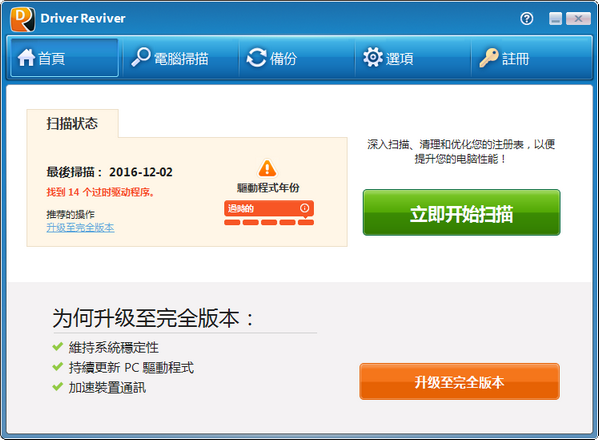Viewport: 599px width, 440px height.
Task: Click the orange warning triangle icon
Action: (x=267, y=168)
